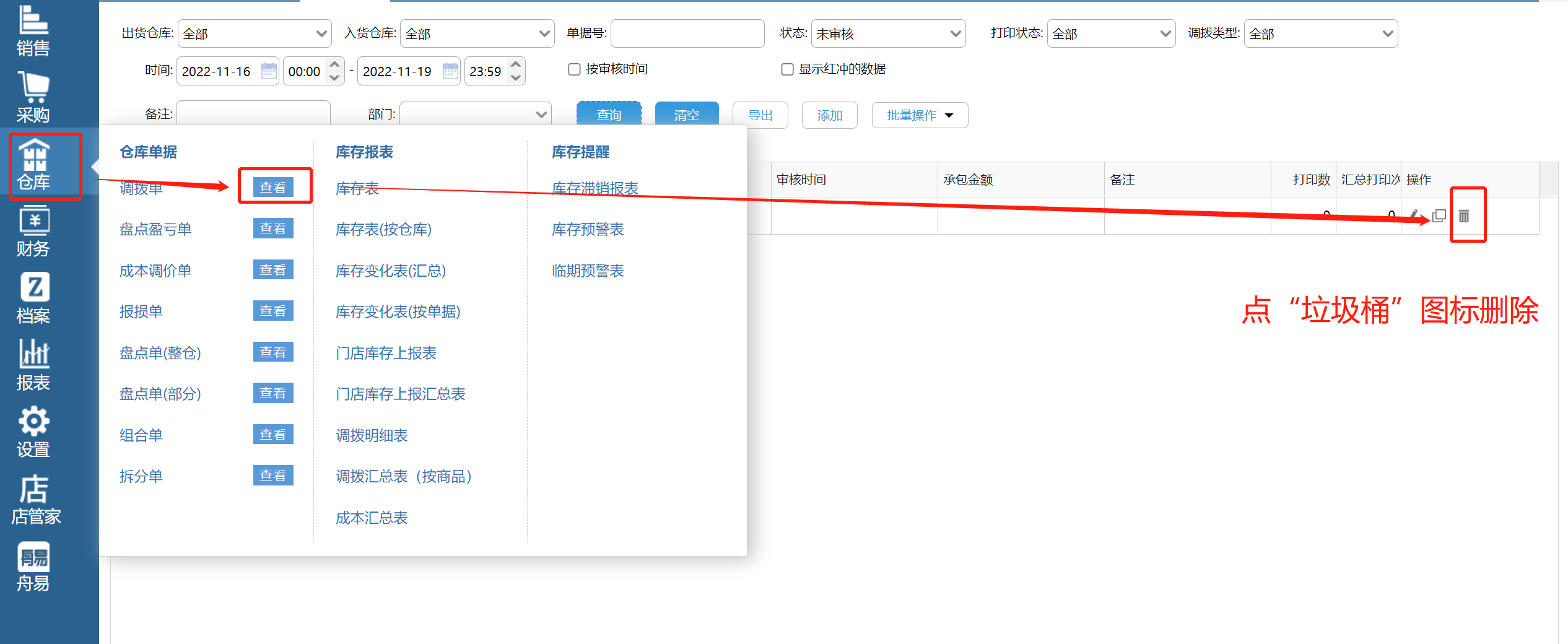
Task: Click 查看 button next to 盘点盈亏单
Action: (273, 228)
